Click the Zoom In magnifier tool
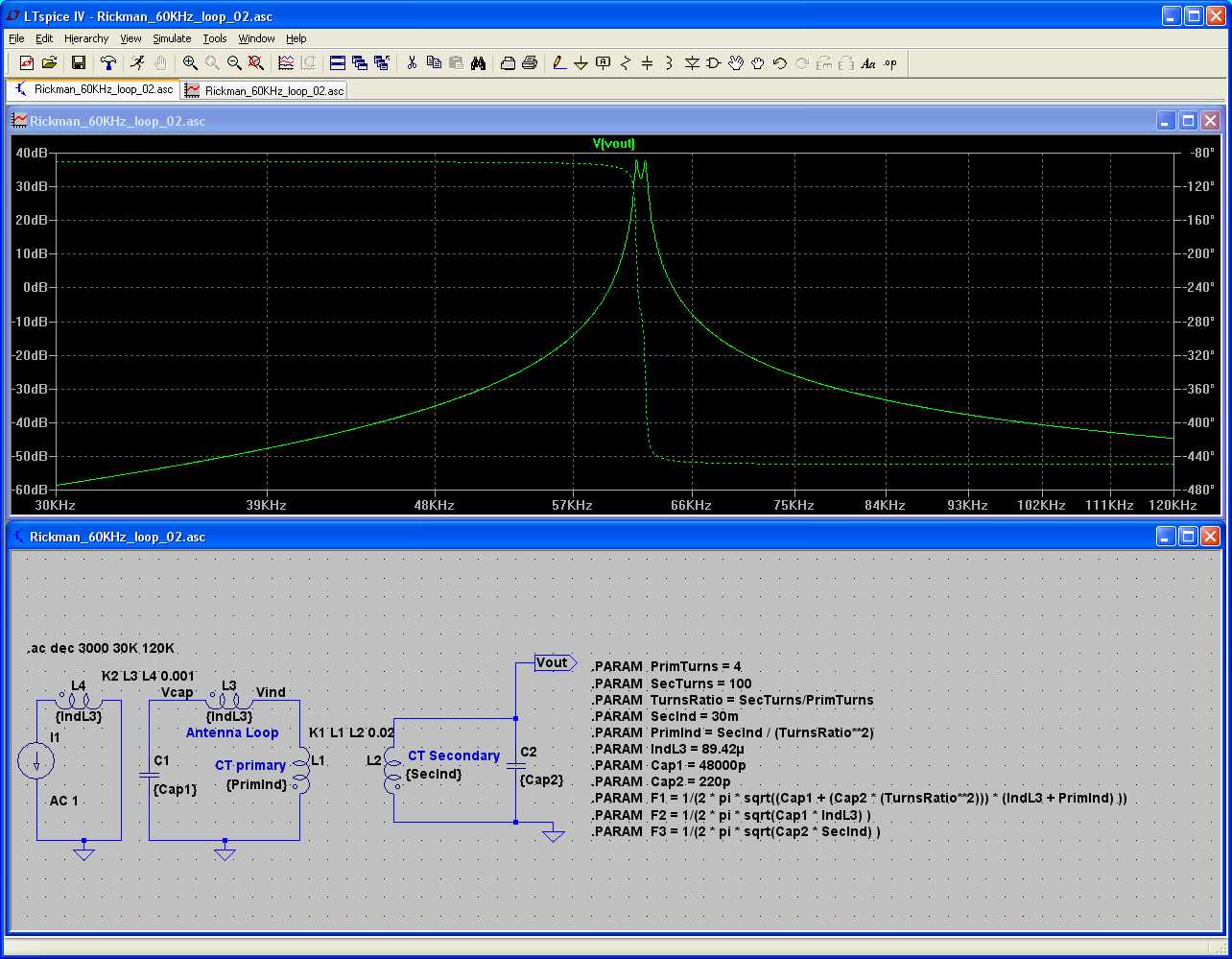The height and width of the screenshot is (959, 1232). point(190,63)
